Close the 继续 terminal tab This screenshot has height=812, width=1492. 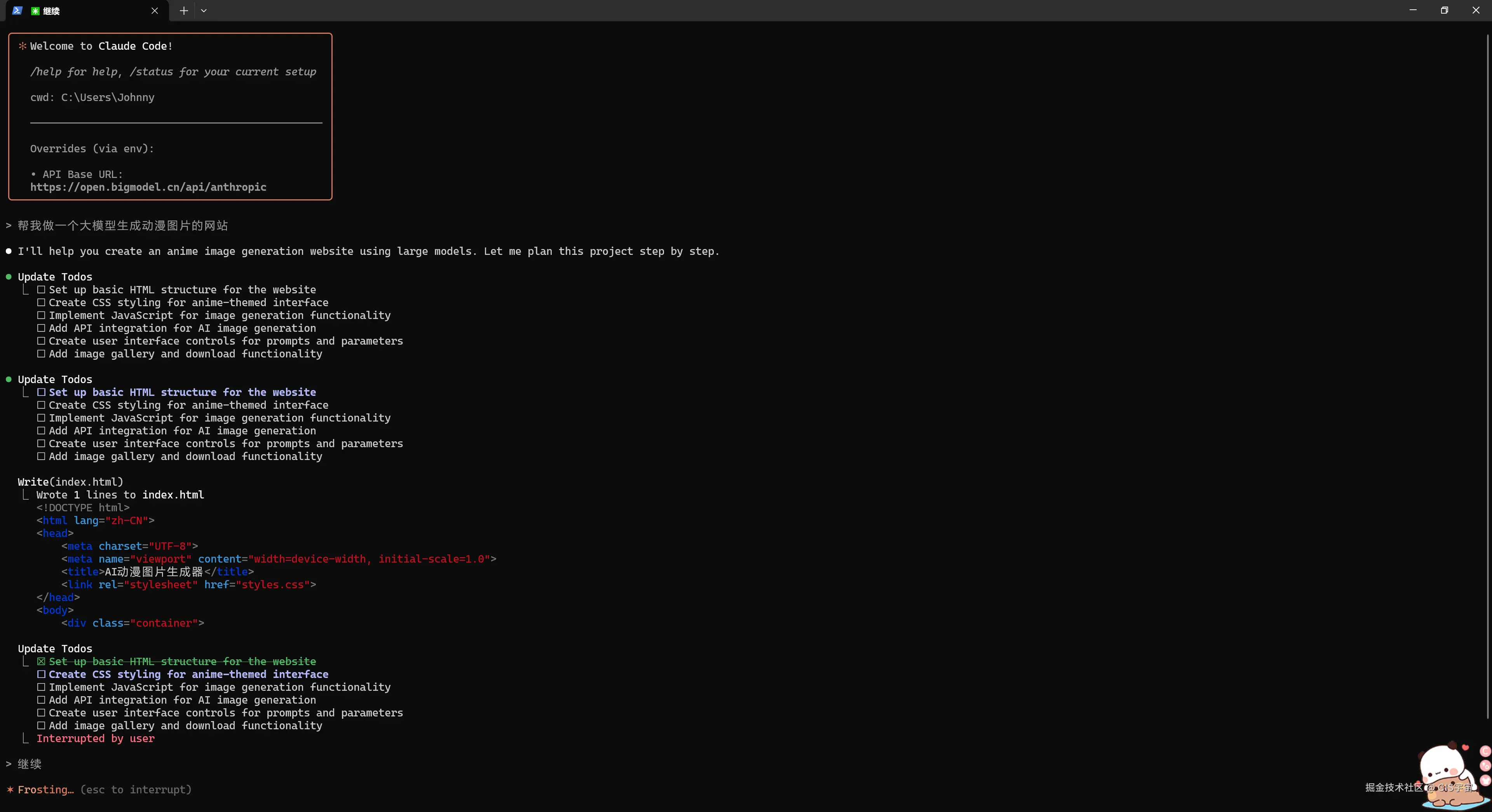155,10
